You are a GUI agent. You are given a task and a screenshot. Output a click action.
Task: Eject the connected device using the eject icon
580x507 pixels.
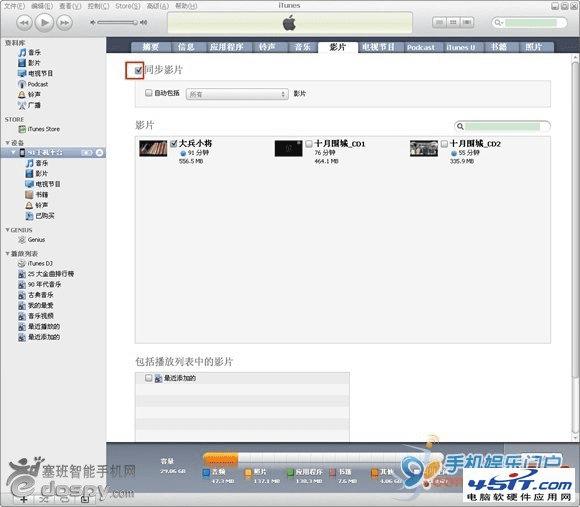pos(99,152)
